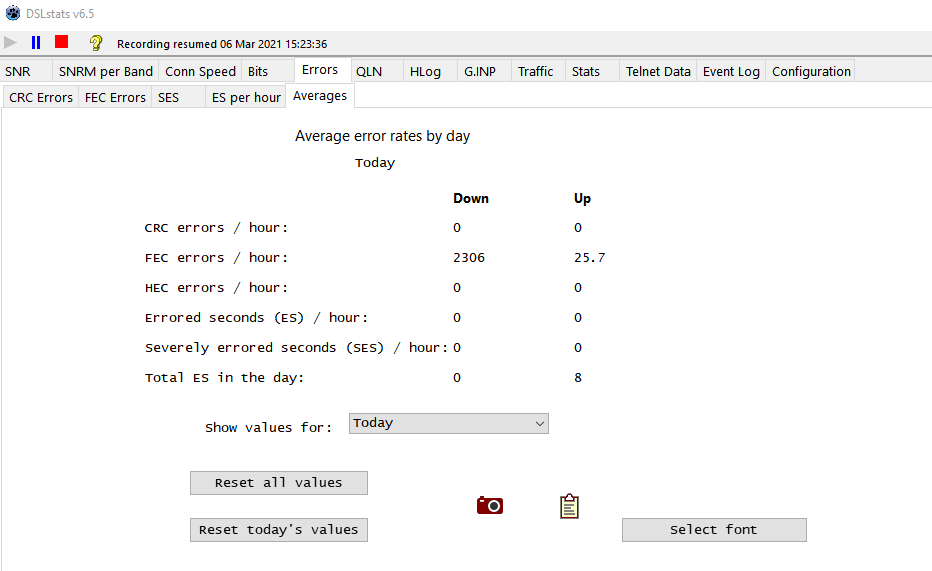Viewport: 932px width, 571px height.
Task: Switch to the G.INP tab
Action: [x=484, y=71]
